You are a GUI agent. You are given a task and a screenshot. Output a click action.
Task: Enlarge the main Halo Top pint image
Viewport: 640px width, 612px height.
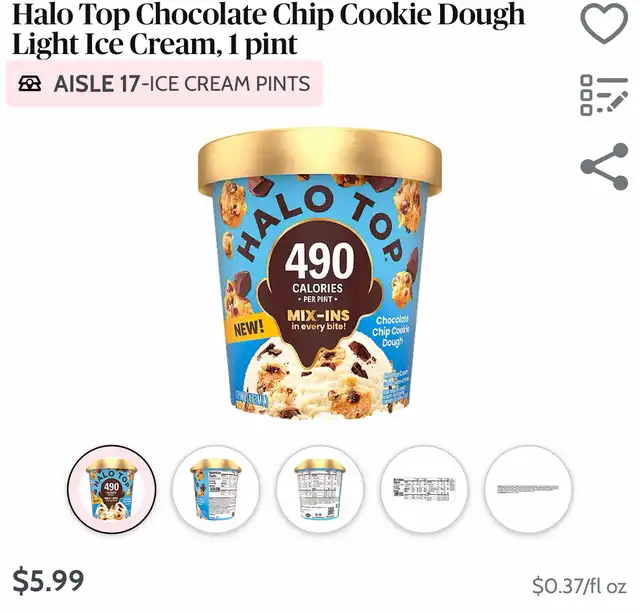click(x=320, y=274)
